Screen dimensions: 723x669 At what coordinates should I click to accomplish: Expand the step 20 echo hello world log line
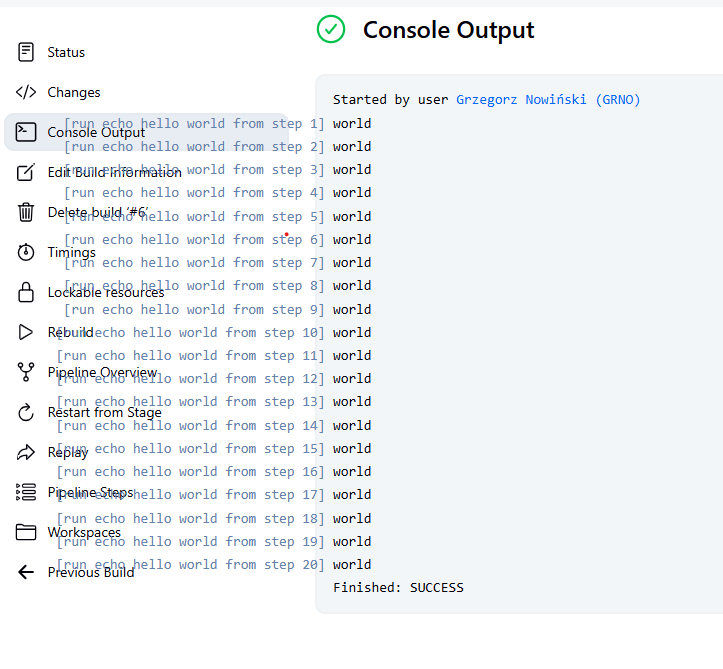(x=190, y=565)
